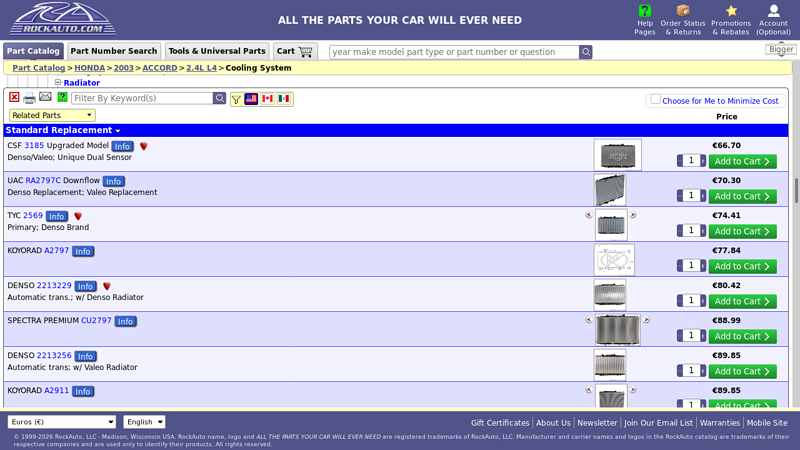
Task: Click the keyword filter search magnifier icon
Action: pyautogui.click(x=219, y=98)
